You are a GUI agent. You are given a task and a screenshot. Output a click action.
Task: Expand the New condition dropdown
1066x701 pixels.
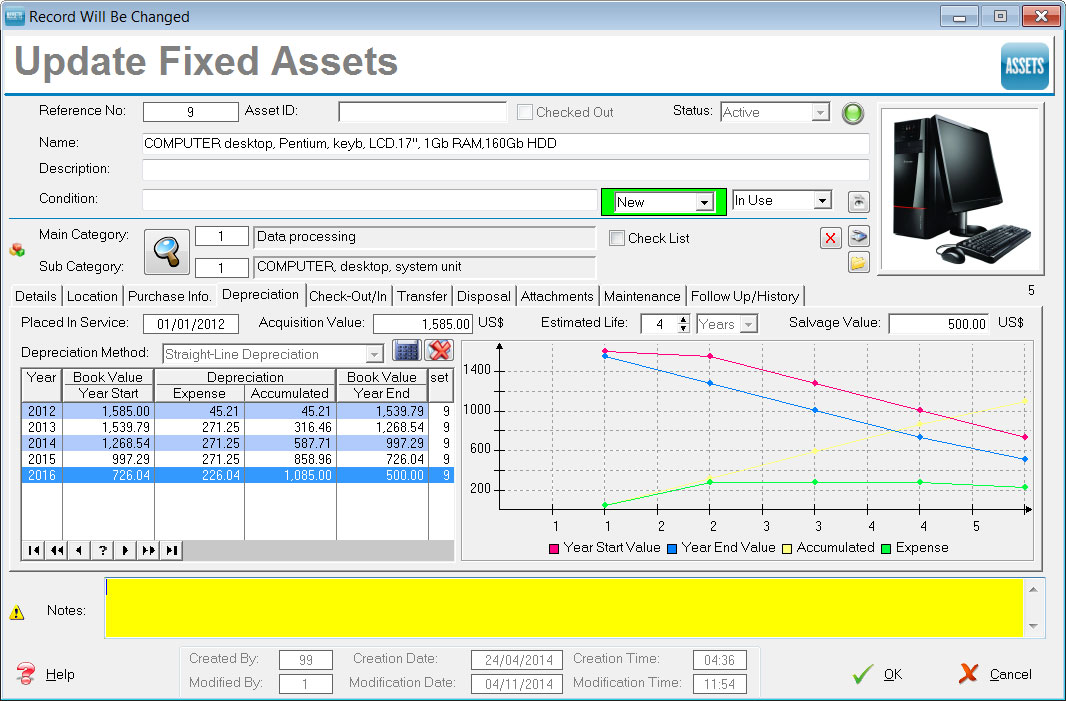[x=704, y=202]
